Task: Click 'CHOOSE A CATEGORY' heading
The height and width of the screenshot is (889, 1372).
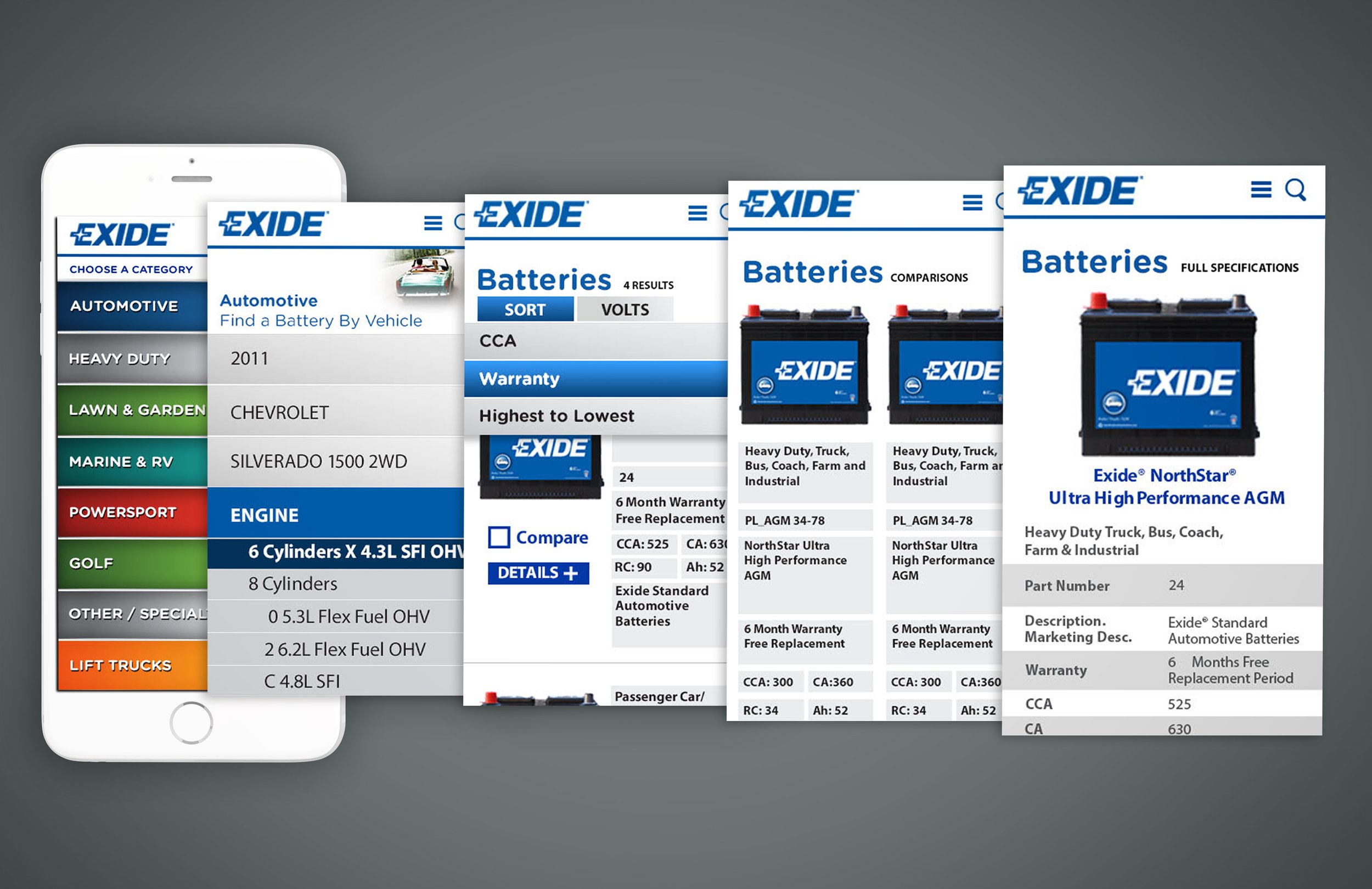Action: pos(131,269)
